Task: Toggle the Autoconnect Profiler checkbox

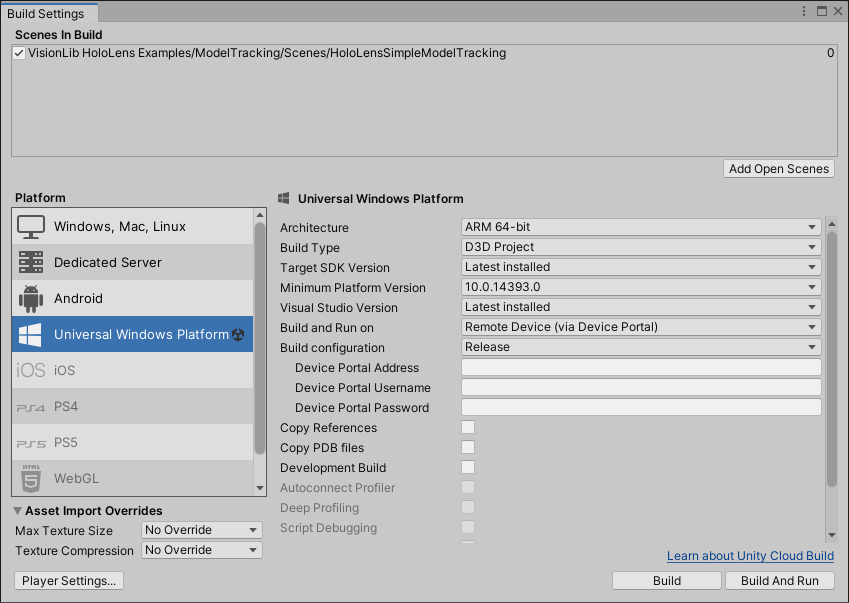Action: (468, 487)
